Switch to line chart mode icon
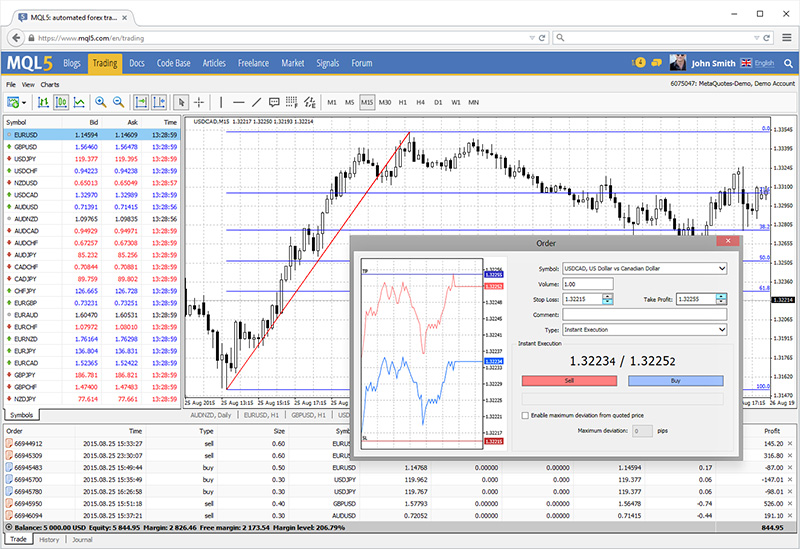 point(79,102)
